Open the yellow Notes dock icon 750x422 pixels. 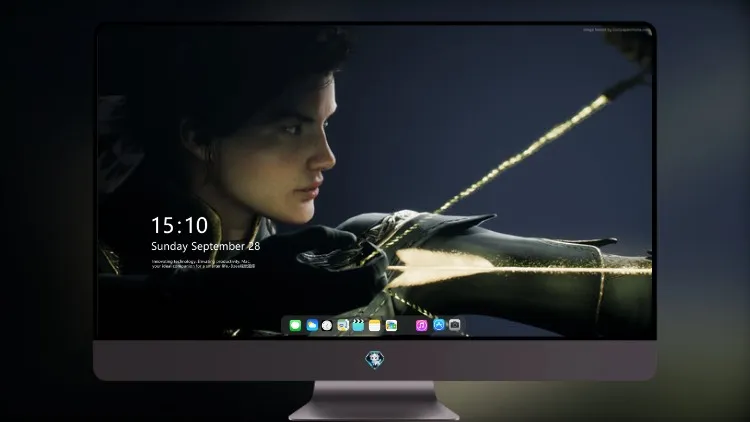(x=375, y=325)
